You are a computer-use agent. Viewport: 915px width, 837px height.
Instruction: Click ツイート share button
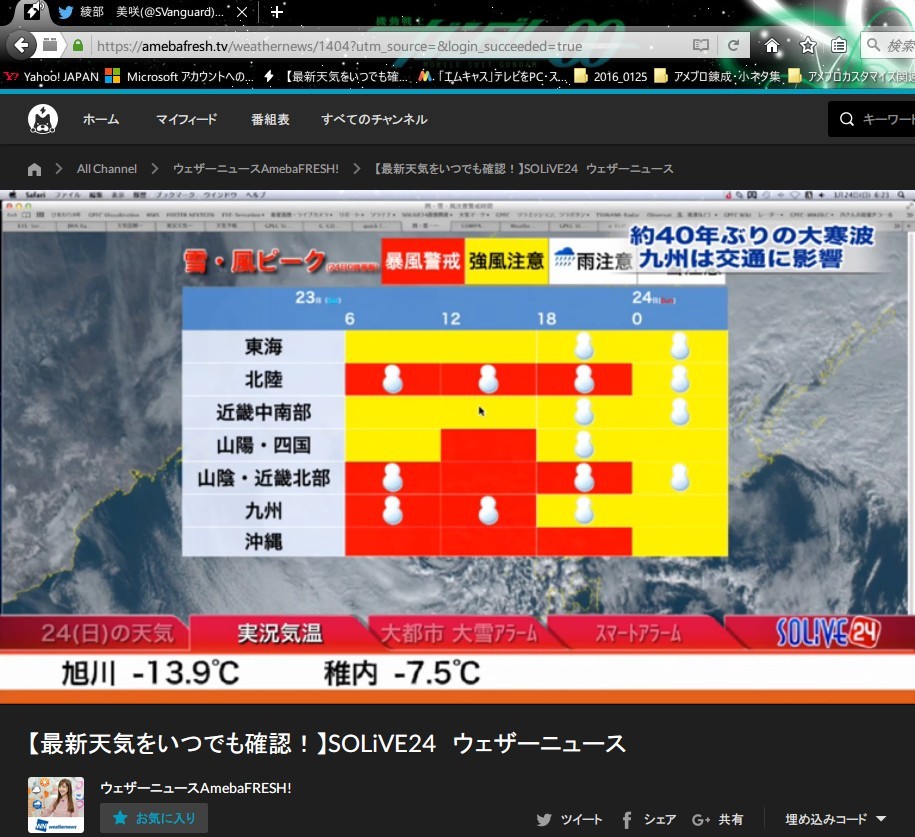[x=570, y=819]
